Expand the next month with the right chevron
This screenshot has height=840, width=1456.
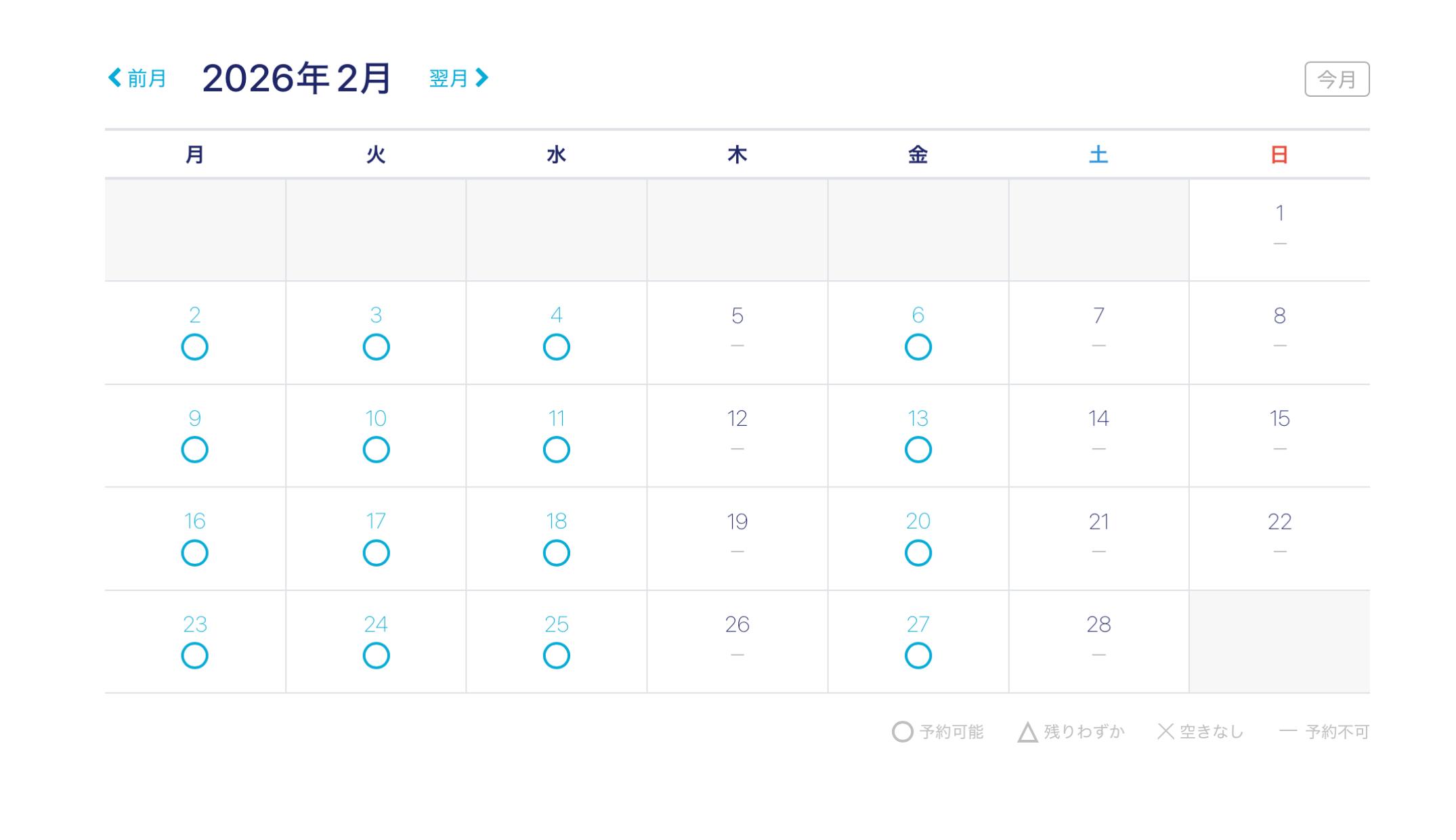click(482, 77)
